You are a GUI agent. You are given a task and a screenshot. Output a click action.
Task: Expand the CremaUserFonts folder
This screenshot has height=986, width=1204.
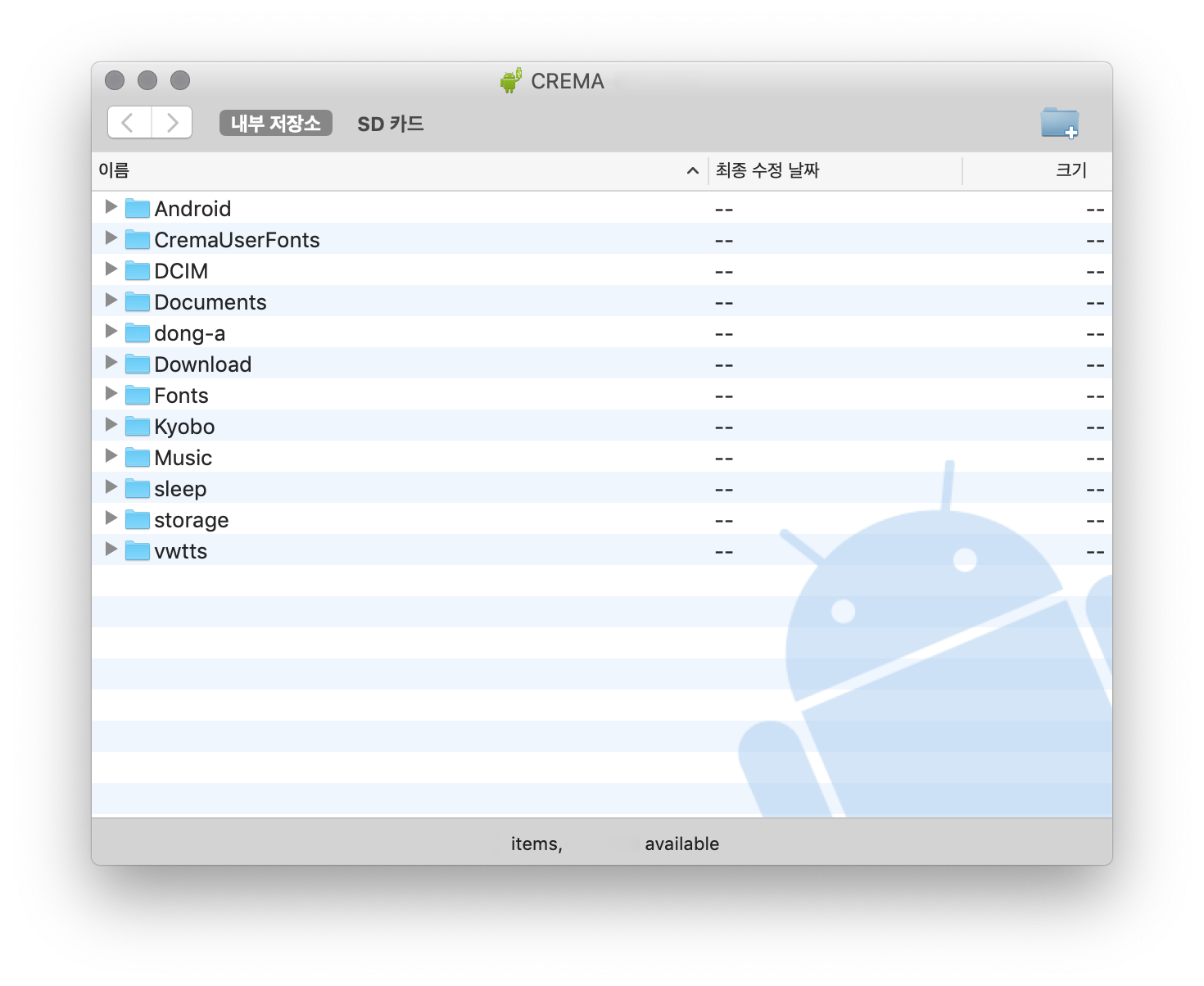point(111,237)
